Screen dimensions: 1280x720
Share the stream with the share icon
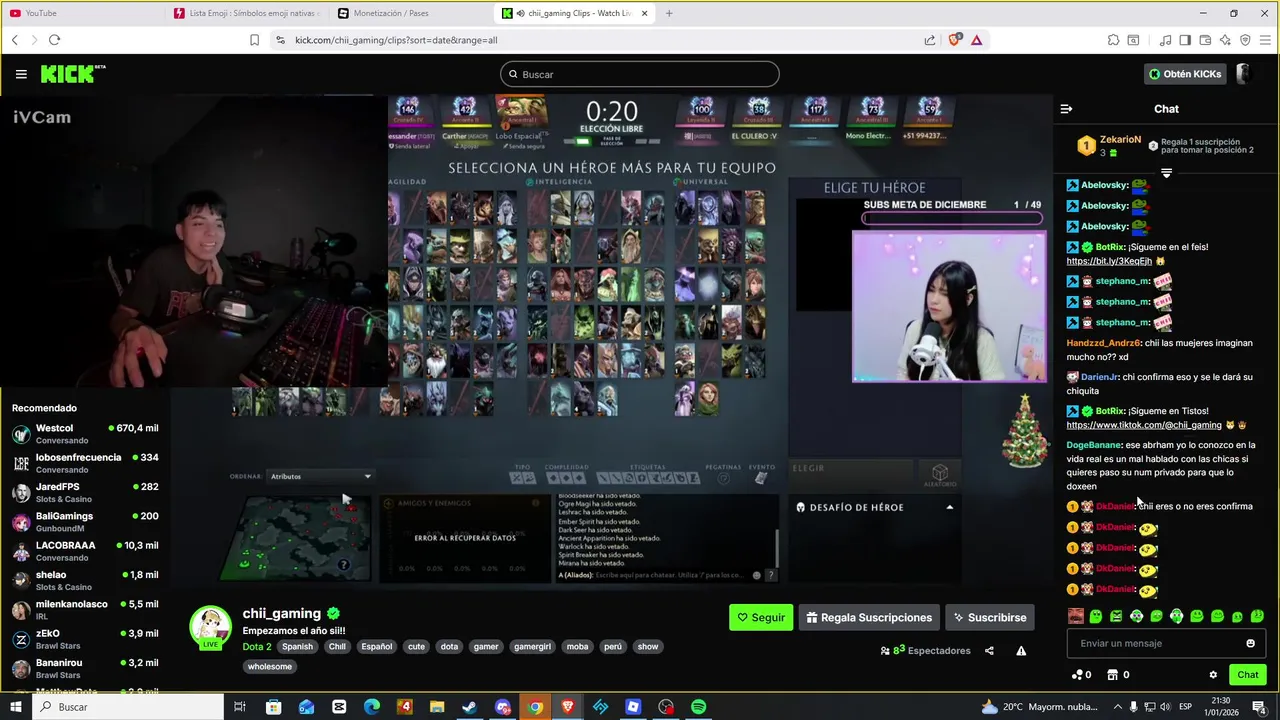click(989, 651)
